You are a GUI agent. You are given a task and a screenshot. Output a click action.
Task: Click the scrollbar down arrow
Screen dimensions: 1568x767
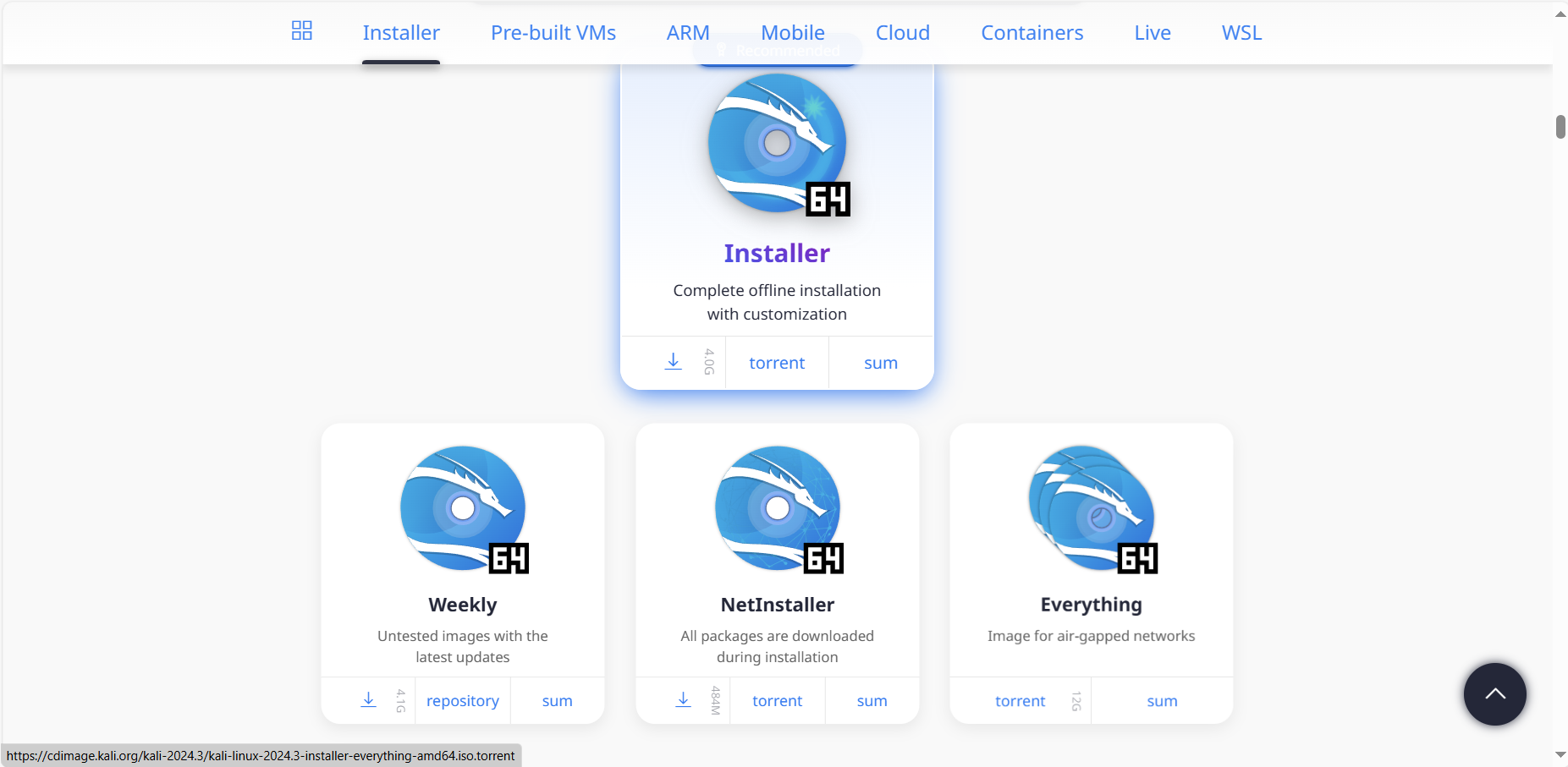(x=1560, y=754)
